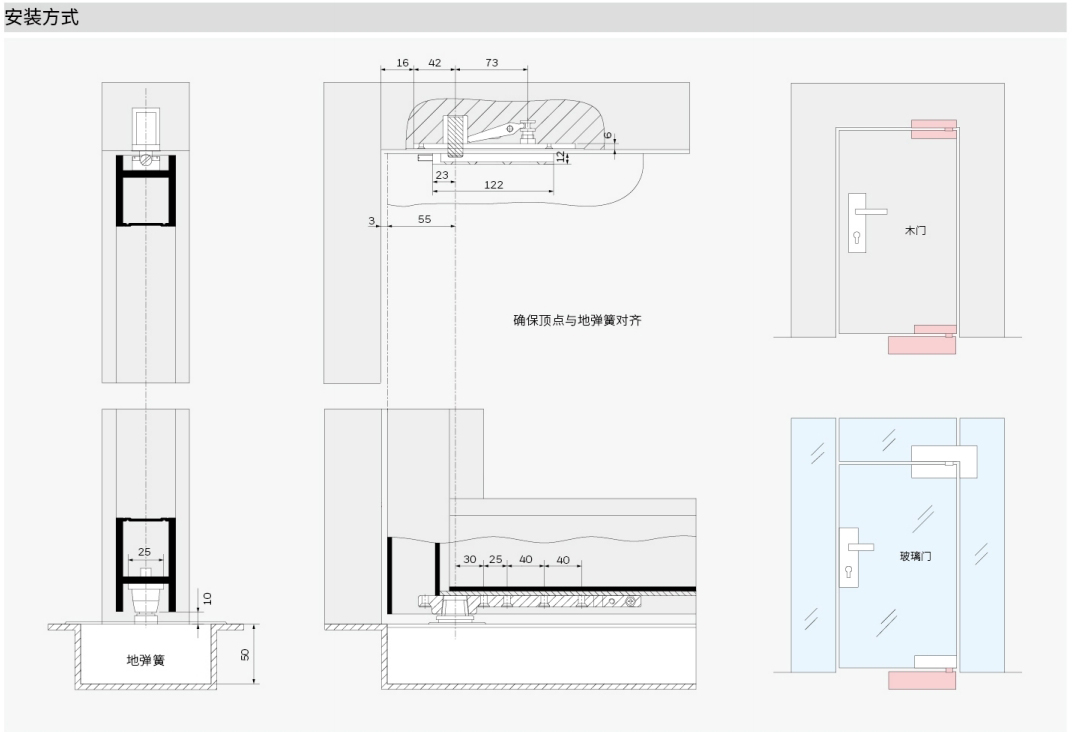This screenshot has height=732, width=1072.
Task: Click the vertical 50 depth dimension
Action: click(244, 654)
